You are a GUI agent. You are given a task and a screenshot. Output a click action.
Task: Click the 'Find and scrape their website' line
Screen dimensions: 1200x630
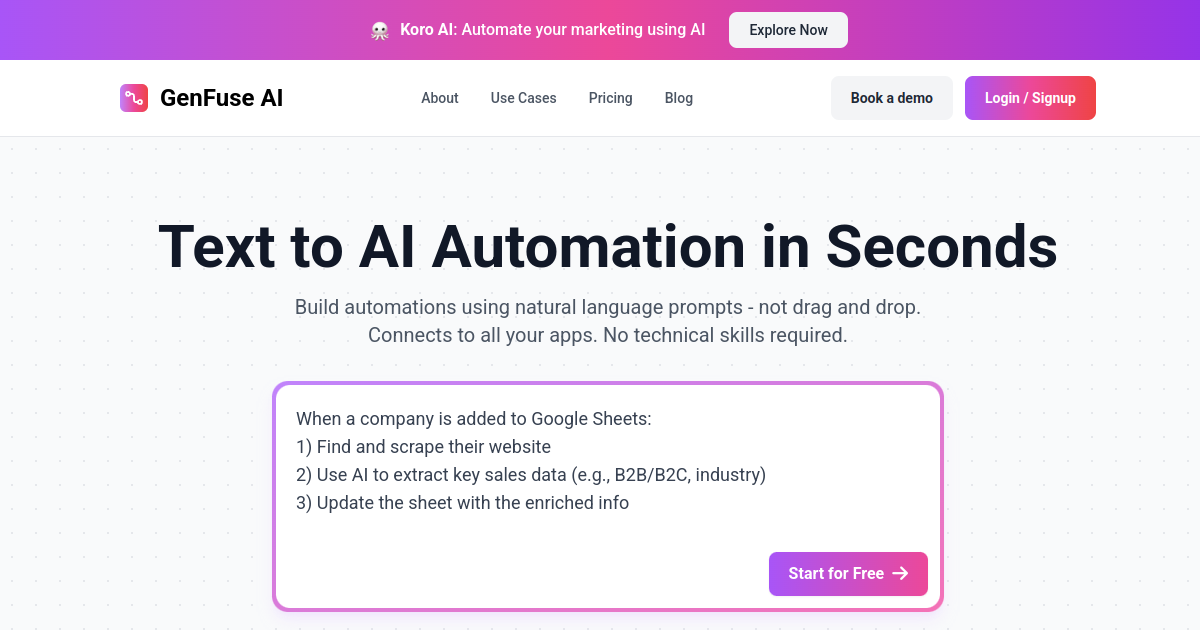[x=423, y=446]
